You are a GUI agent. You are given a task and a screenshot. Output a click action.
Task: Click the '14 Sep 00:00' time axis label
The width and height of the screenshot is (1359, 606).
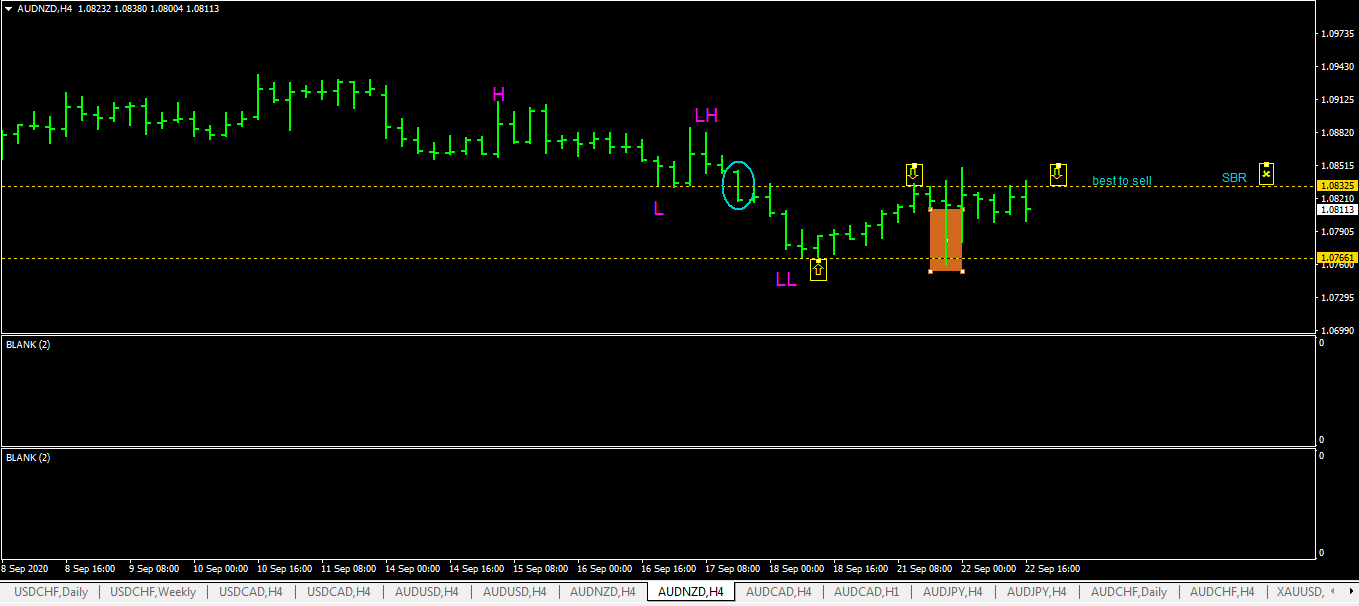click(412, 569)
